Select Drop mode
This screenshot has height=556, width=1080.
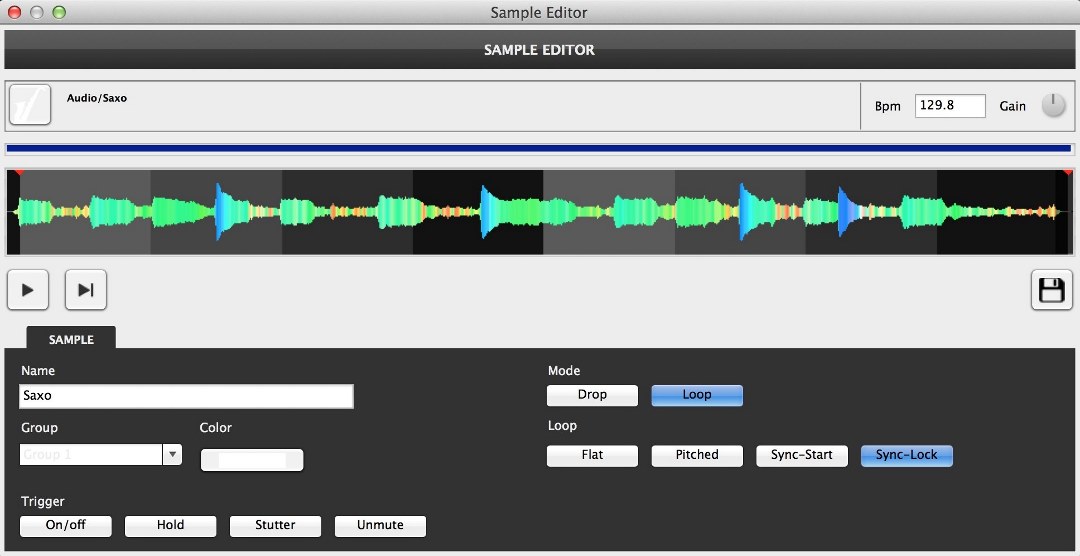click(x=592, y=395)
